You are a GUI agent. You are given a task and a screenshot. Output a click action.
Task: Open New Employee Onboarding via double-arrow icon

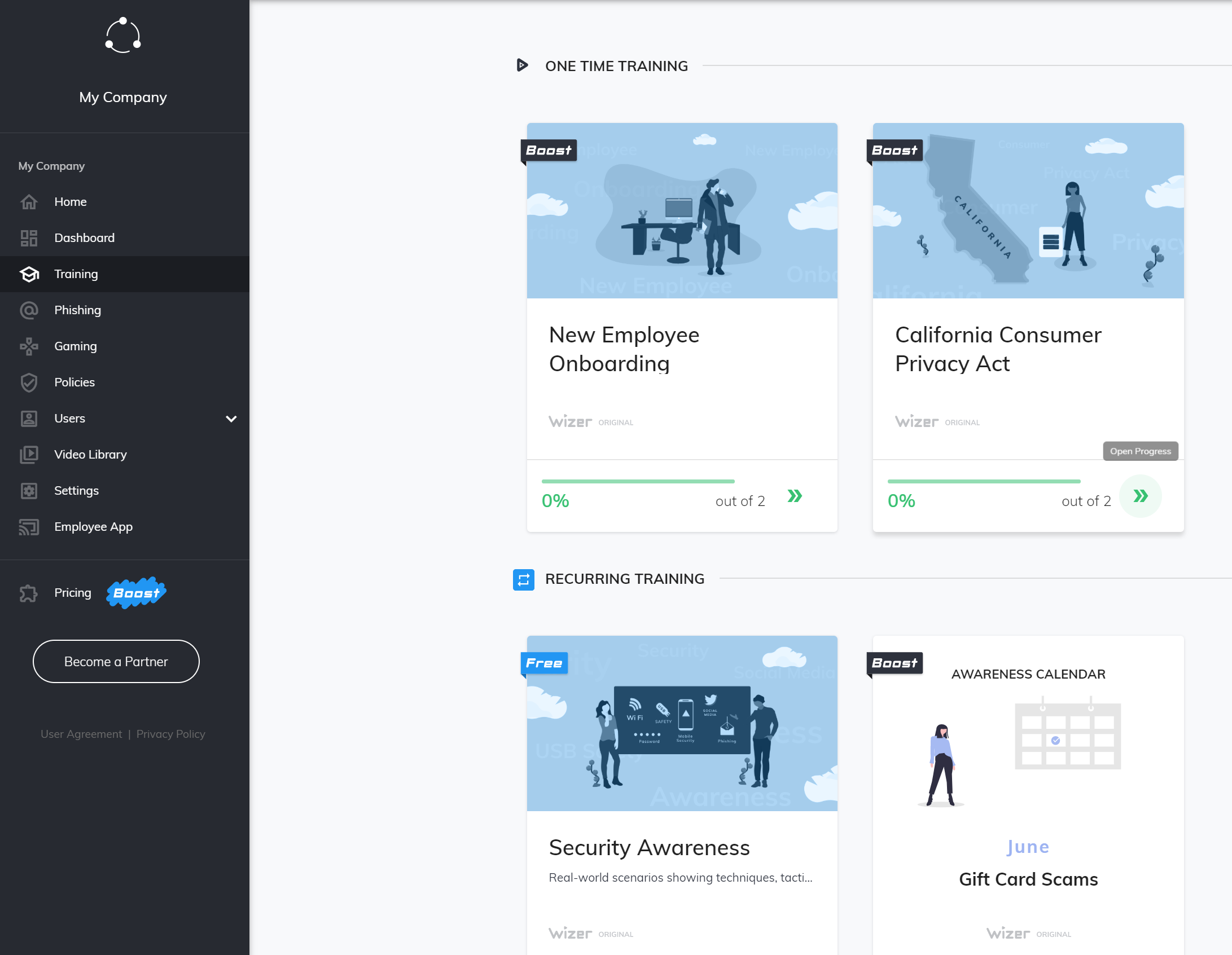coord(795,496)
